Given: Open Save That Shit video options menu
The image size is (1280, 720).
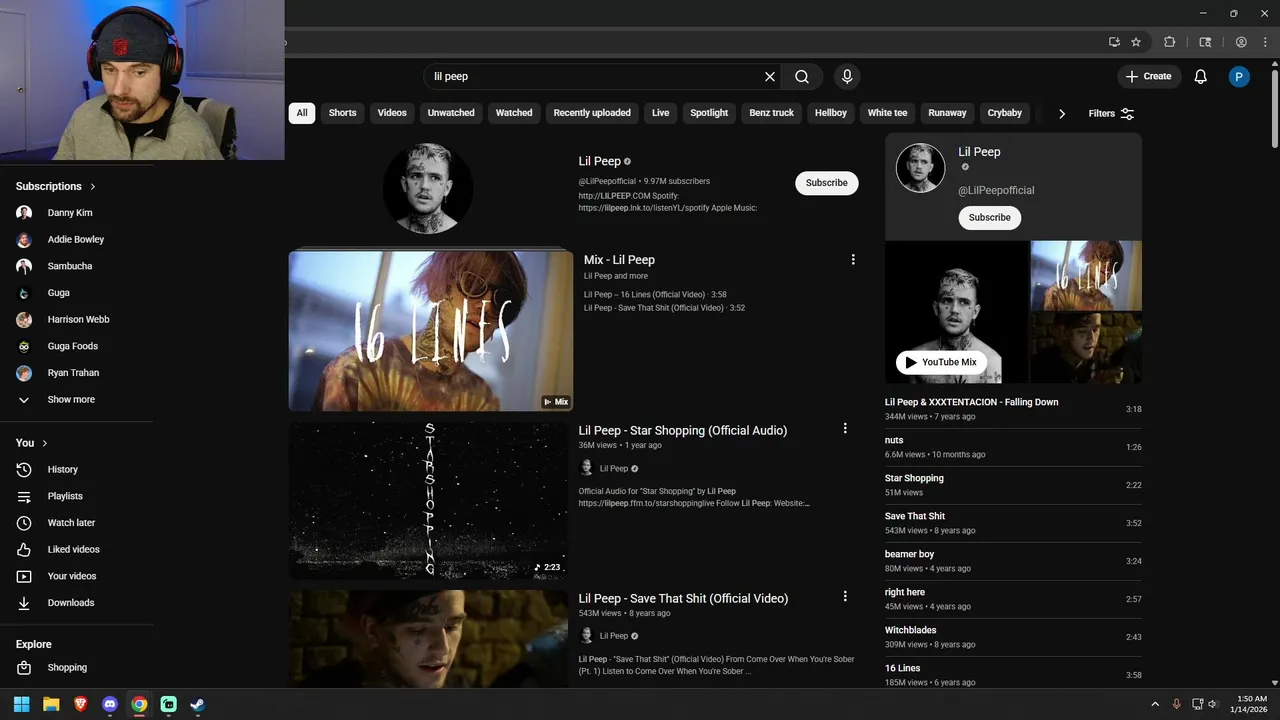Looking at the screenshot, I should 845,596.
